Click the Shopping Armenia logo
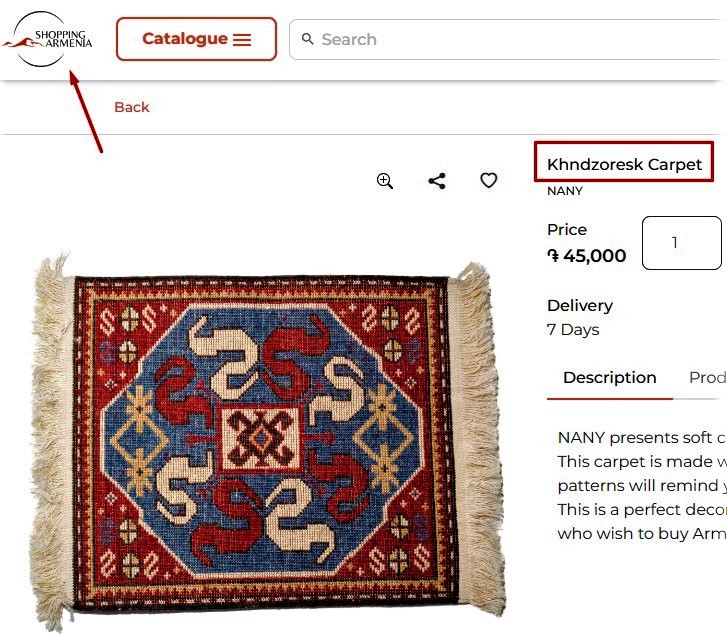727x636 pixels. (47, 39)
